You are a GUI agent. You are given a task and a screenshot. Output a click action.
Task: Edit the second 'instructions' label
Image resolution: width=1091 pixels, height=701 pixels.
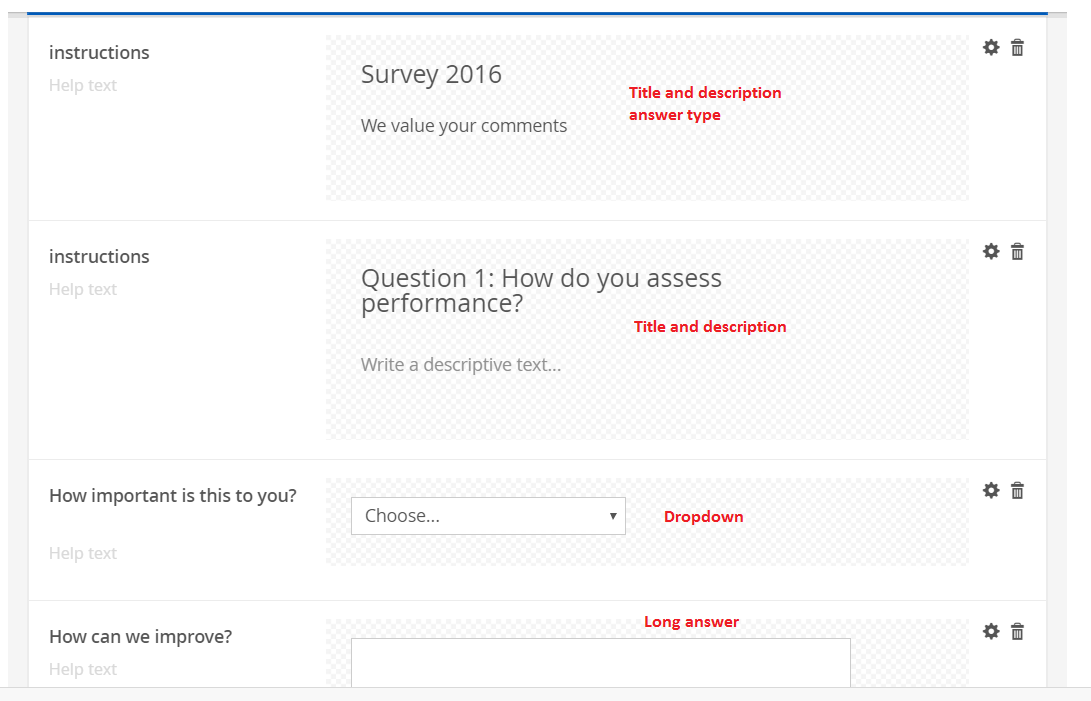tap(99, 257)
